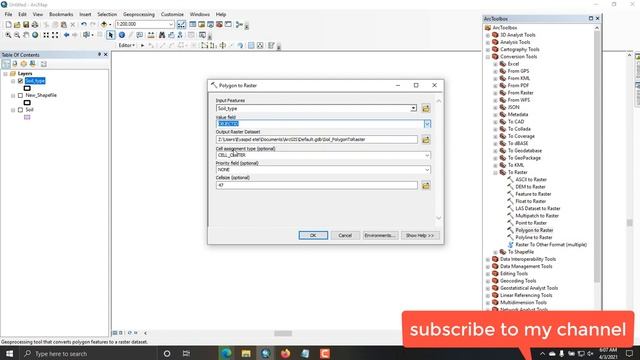Open the Selection menu

click(107, 14)
